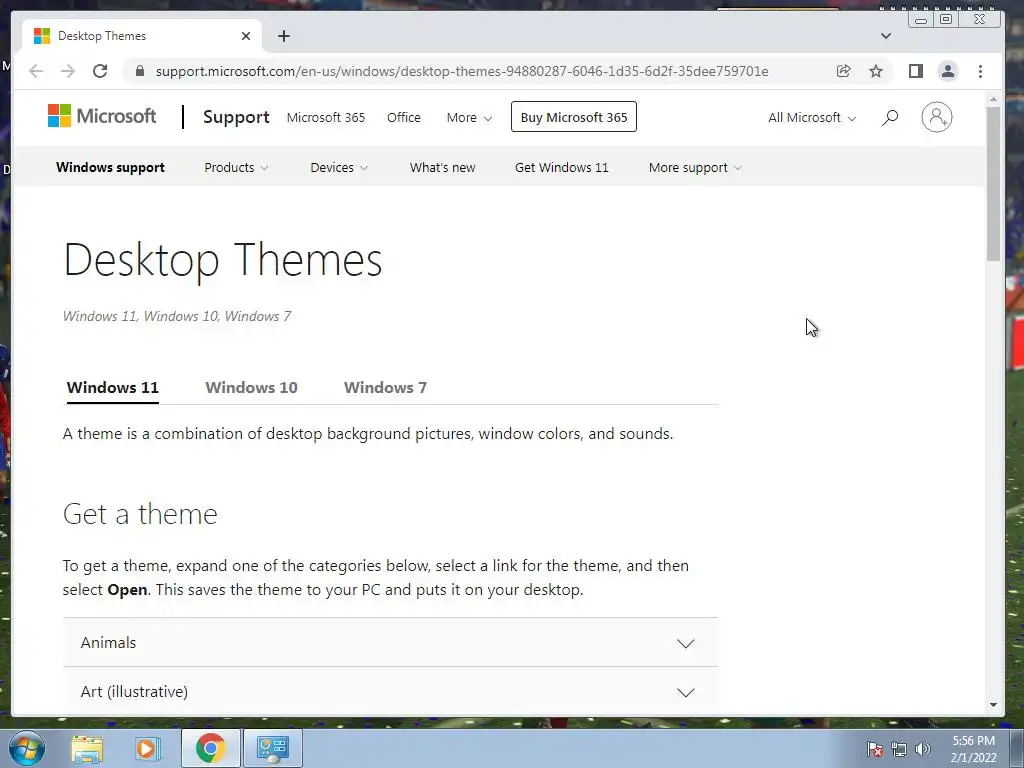Click the tab search chevron in Chrome
Viewport: 1024px width, 768px height.
tap(886, 36)
